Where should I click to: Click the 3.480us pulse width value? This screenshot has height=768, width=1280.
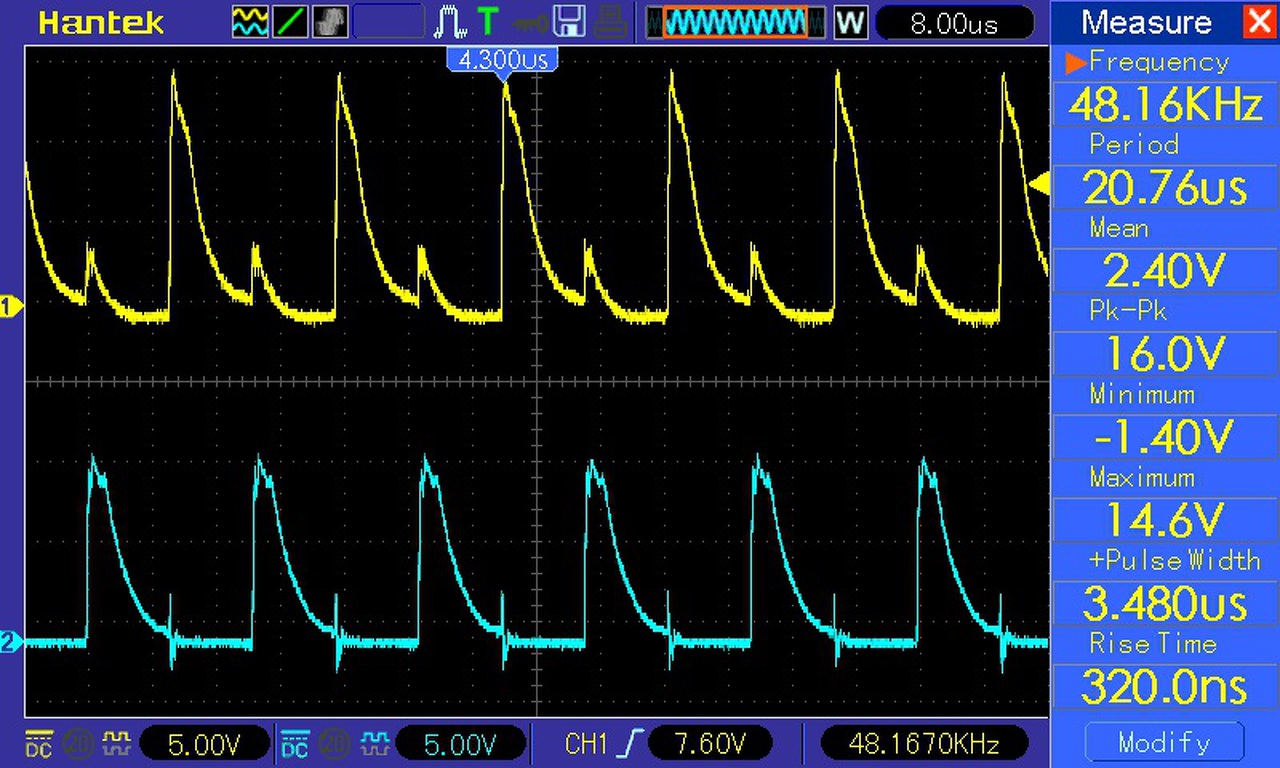(1165, 603)
